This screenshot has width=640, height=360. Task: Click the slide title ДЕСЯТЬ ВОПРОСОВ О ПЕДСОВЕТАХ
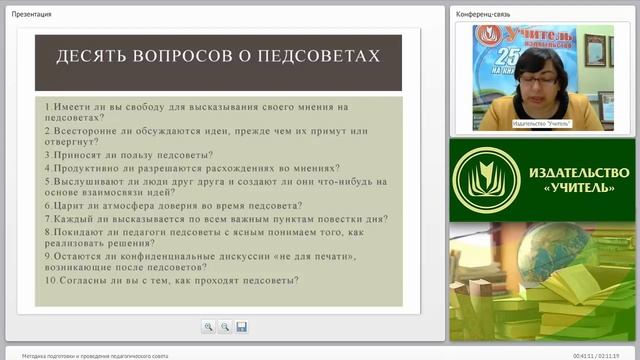[218, 56]
